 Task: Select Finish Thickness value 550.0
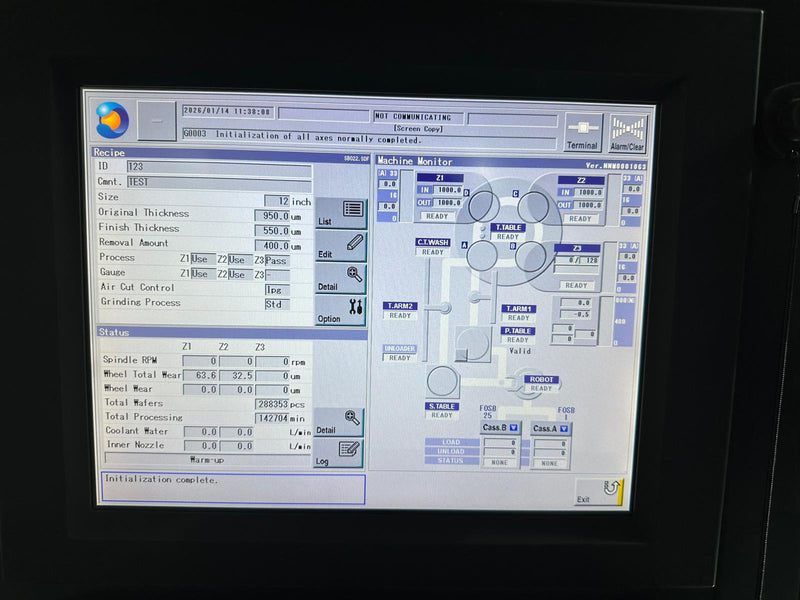pyautogui.click(x=272, y=231)
